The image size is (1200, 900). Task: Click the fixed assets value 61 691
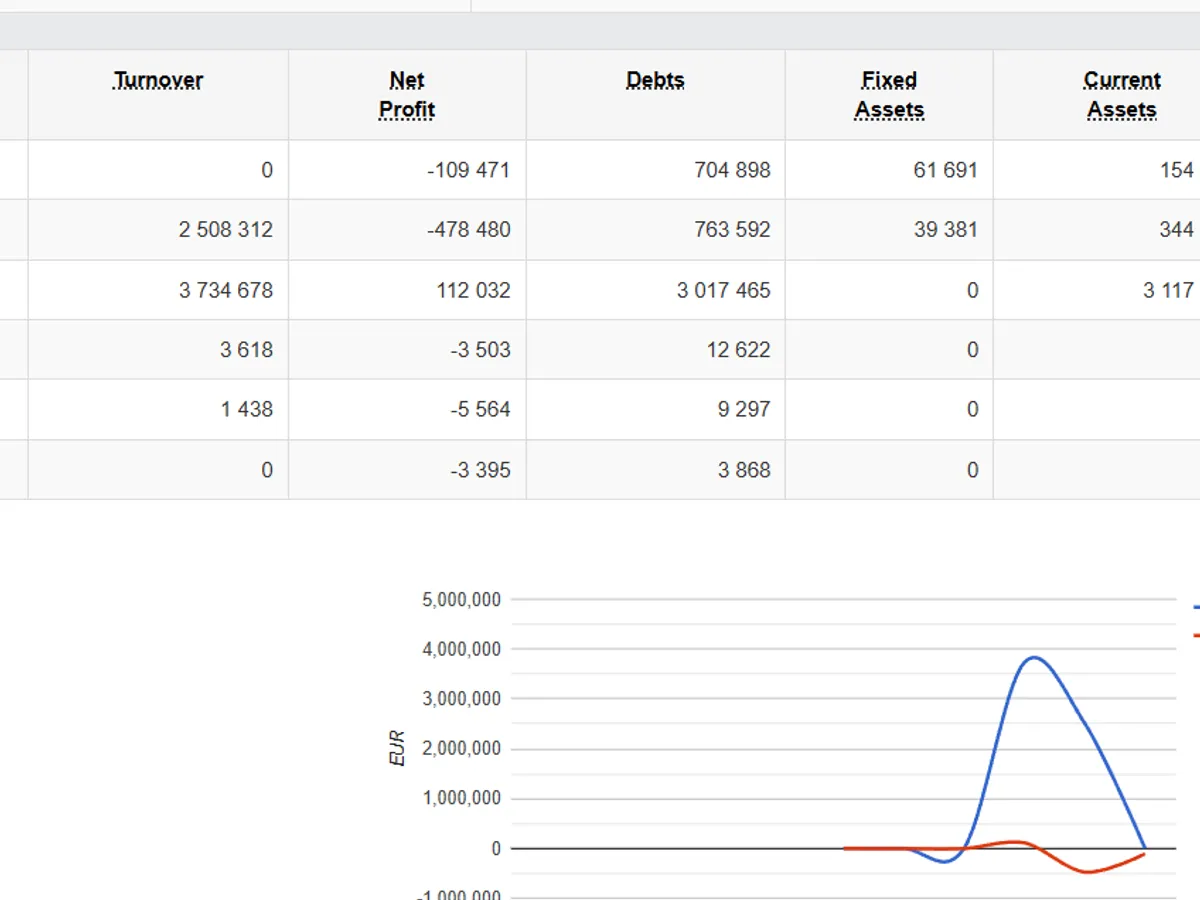[x=945, y=170]
